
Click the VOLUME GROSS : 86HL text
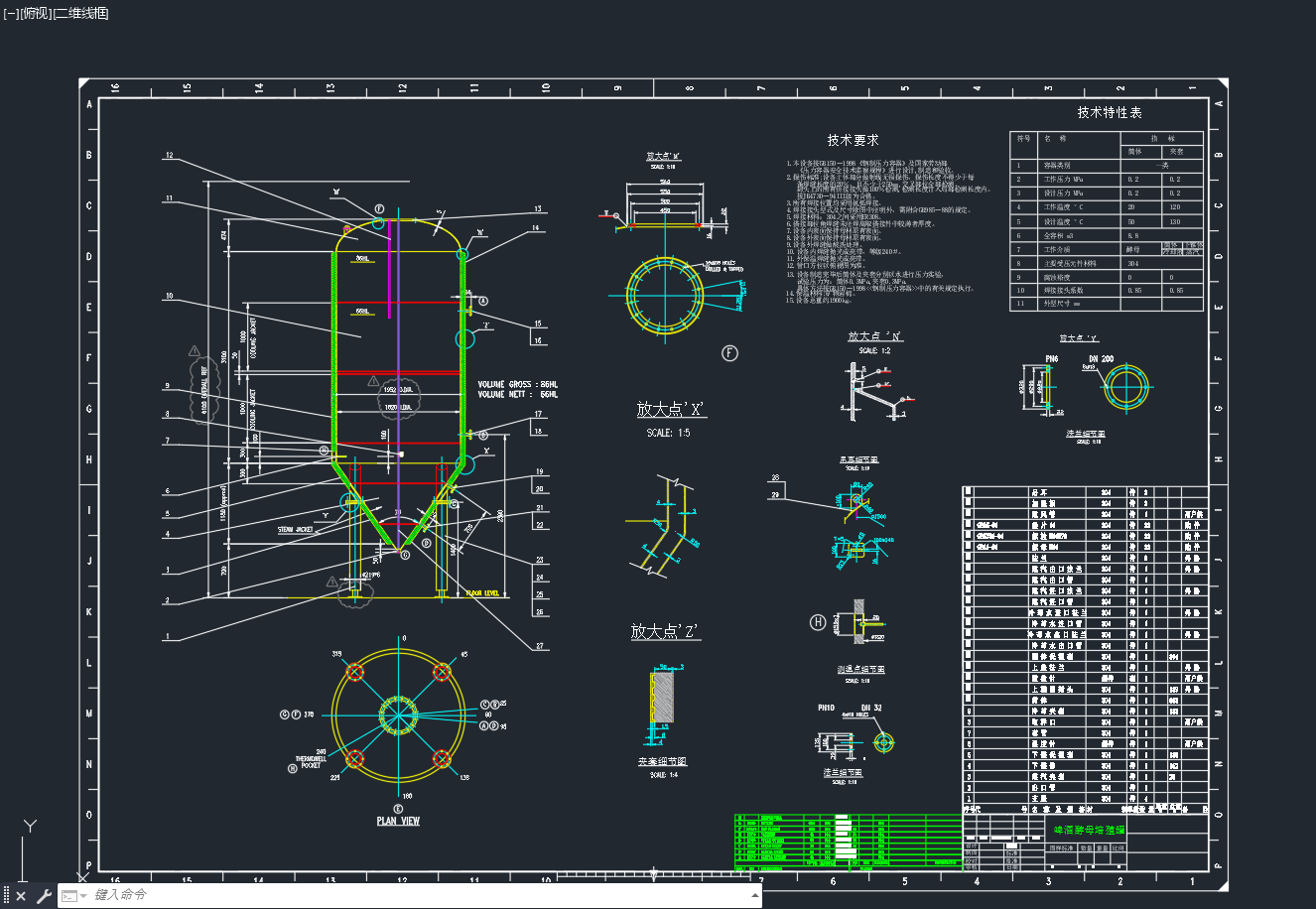point(518,384)
